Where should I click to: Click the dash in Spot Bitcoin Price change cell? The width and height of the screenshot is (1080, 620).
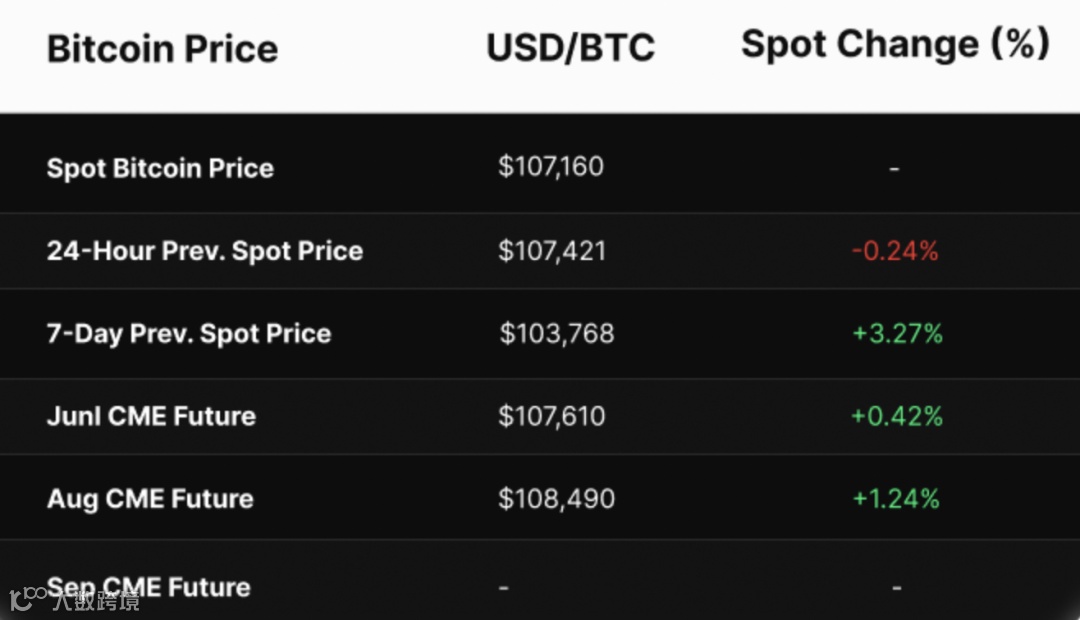pos(894,168)
